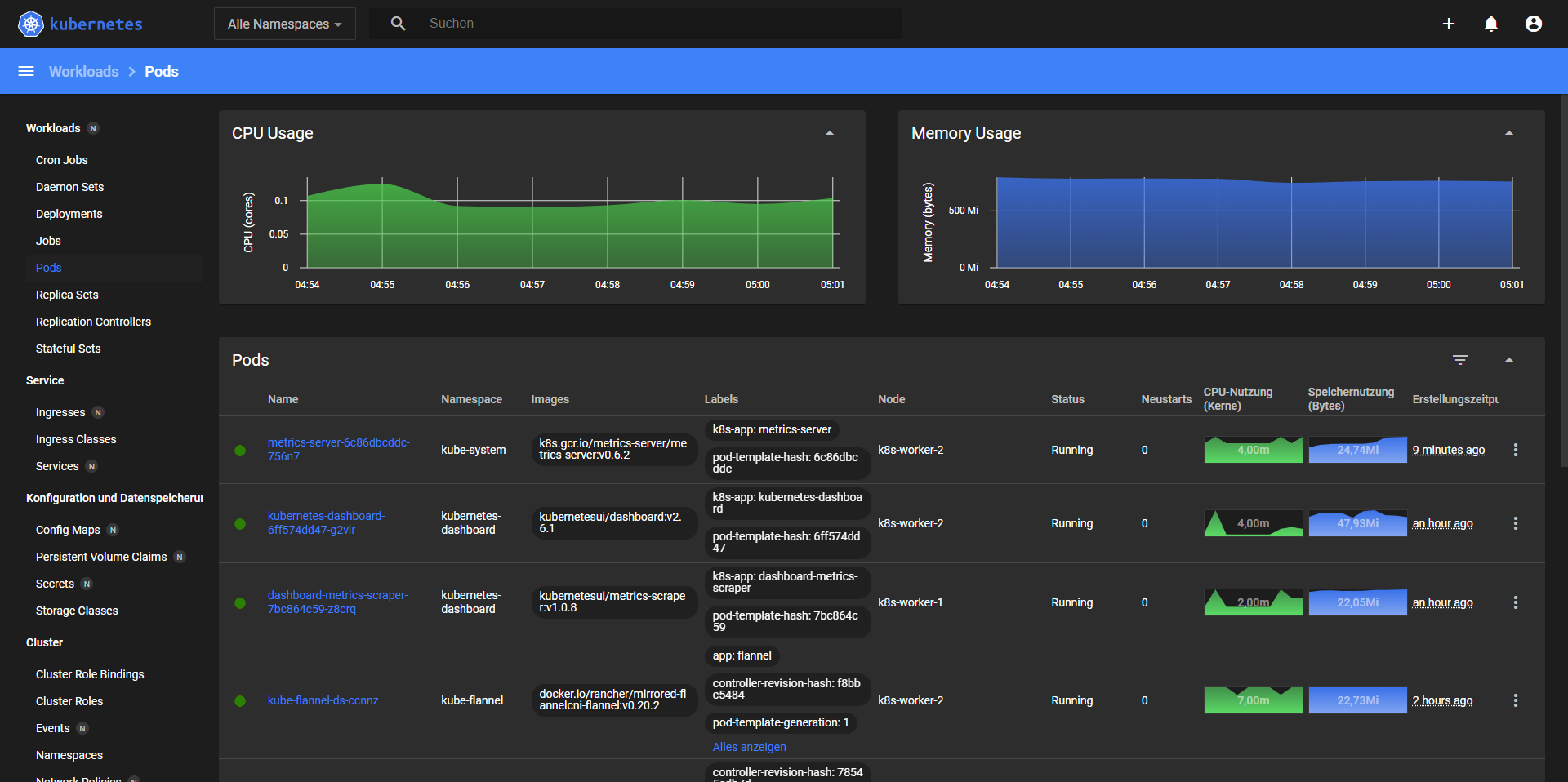Screen dimensions: 1568x782
Task: Click the 9 minutes ago creation time
Action: pyautogui.click(x=1449, y=450)
